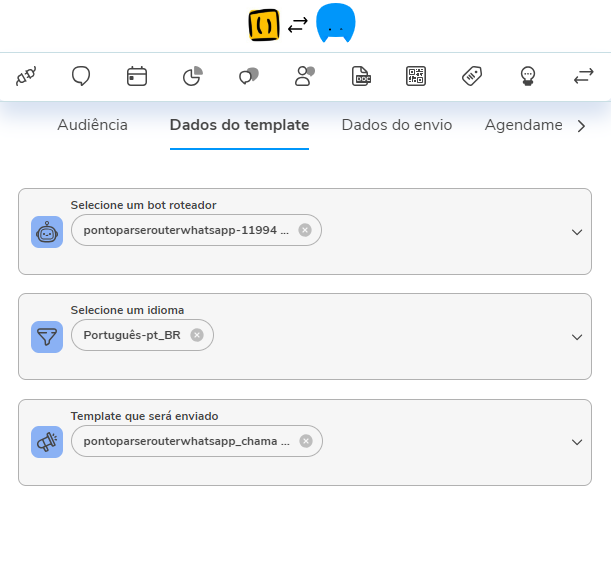The height and width of the screenshot is (566, 611).
Task: Remove the pontoparserouterwhatsapp-11994 bot chip
Action: [x=305, y=230]
